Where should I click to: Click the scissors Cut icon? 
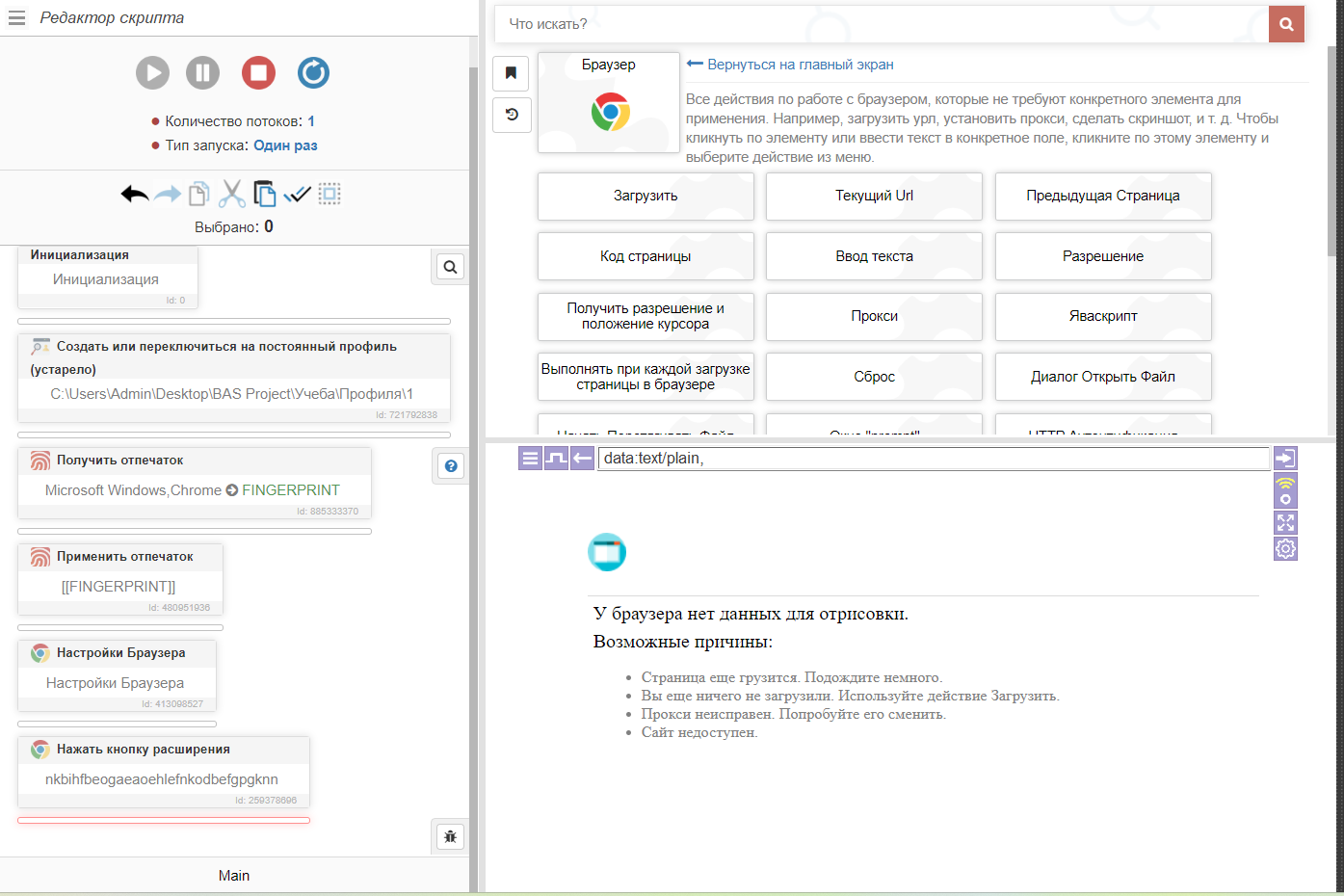231,195
